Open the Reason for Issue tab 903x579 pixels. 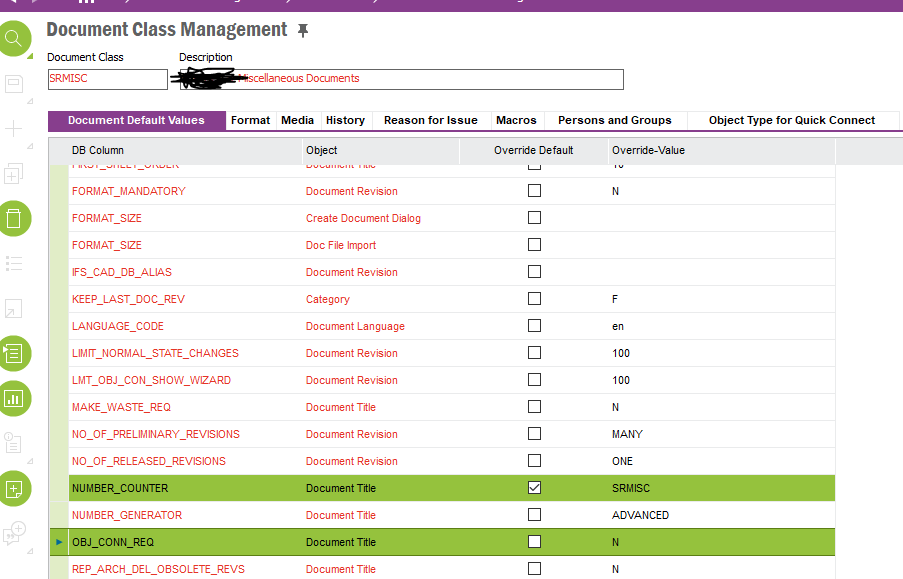(x=431, y=120)
